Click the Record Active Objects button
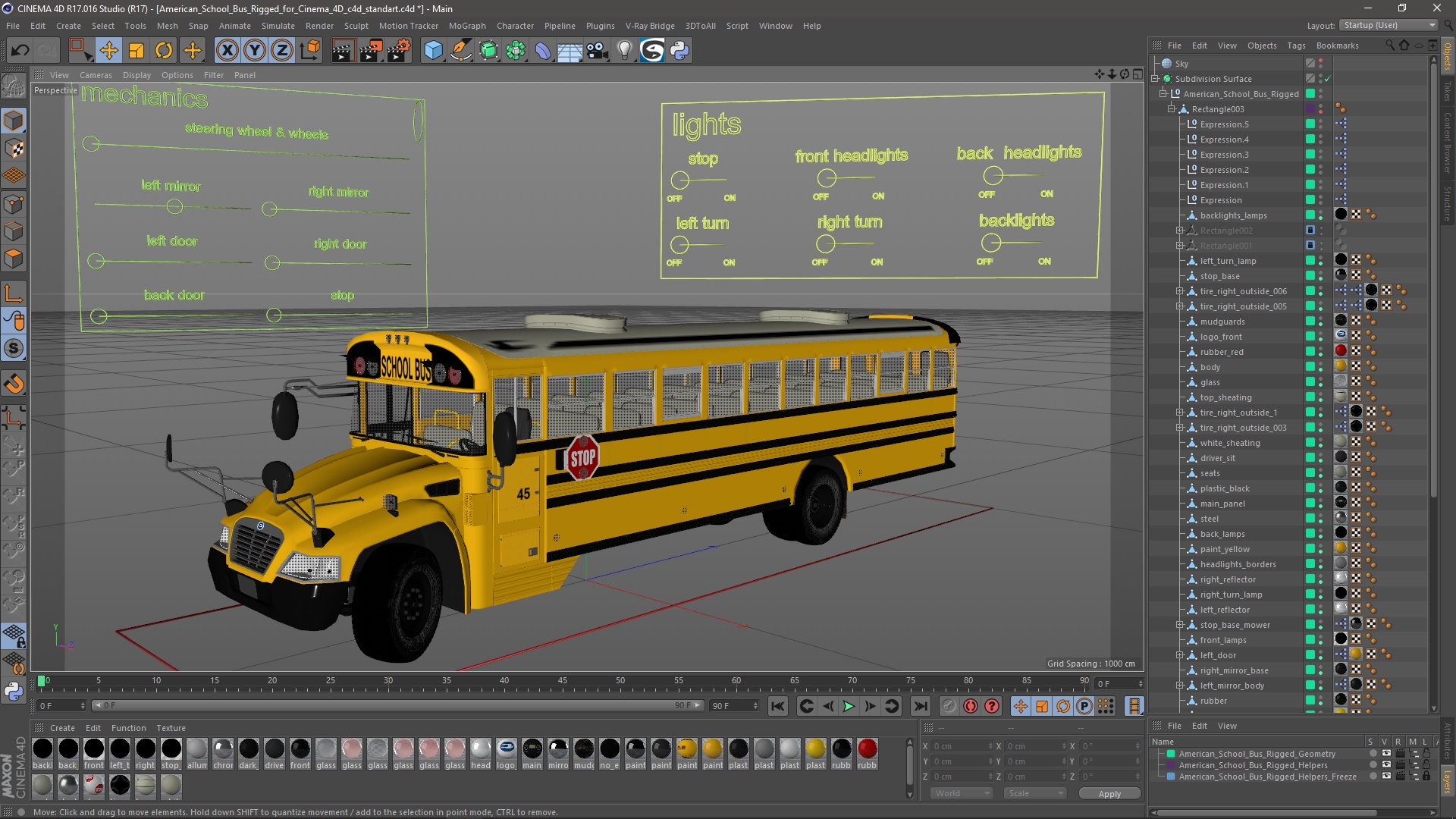 tap(949, 706)
